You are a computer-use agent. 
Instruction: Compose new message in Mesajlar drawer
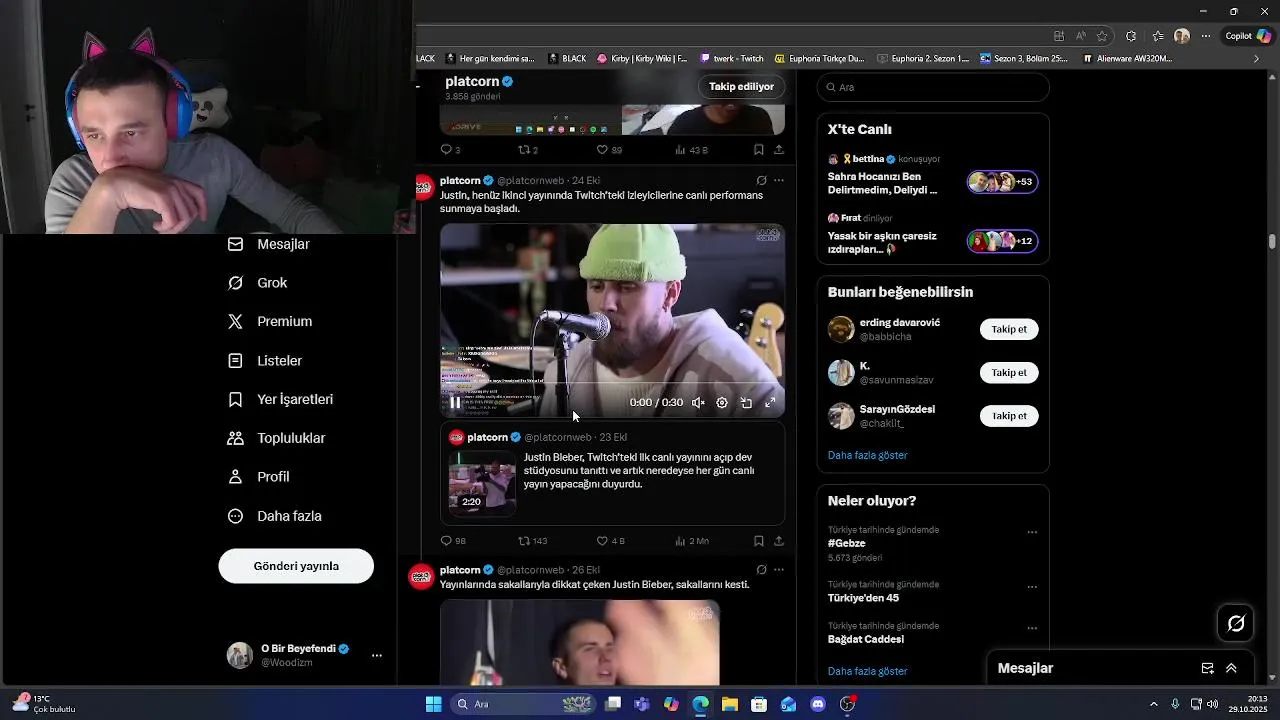pyautogui.click(x=1207, y=668)
